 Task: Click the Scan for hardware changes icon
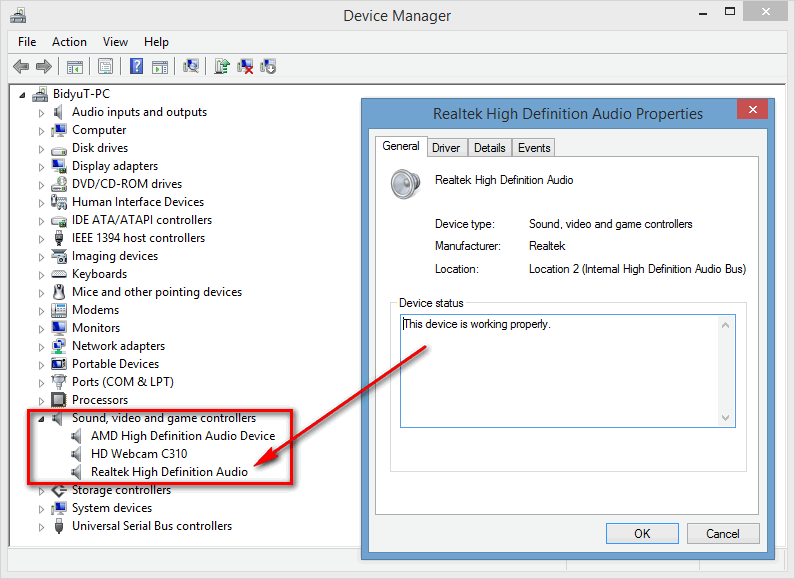[191, 66]
